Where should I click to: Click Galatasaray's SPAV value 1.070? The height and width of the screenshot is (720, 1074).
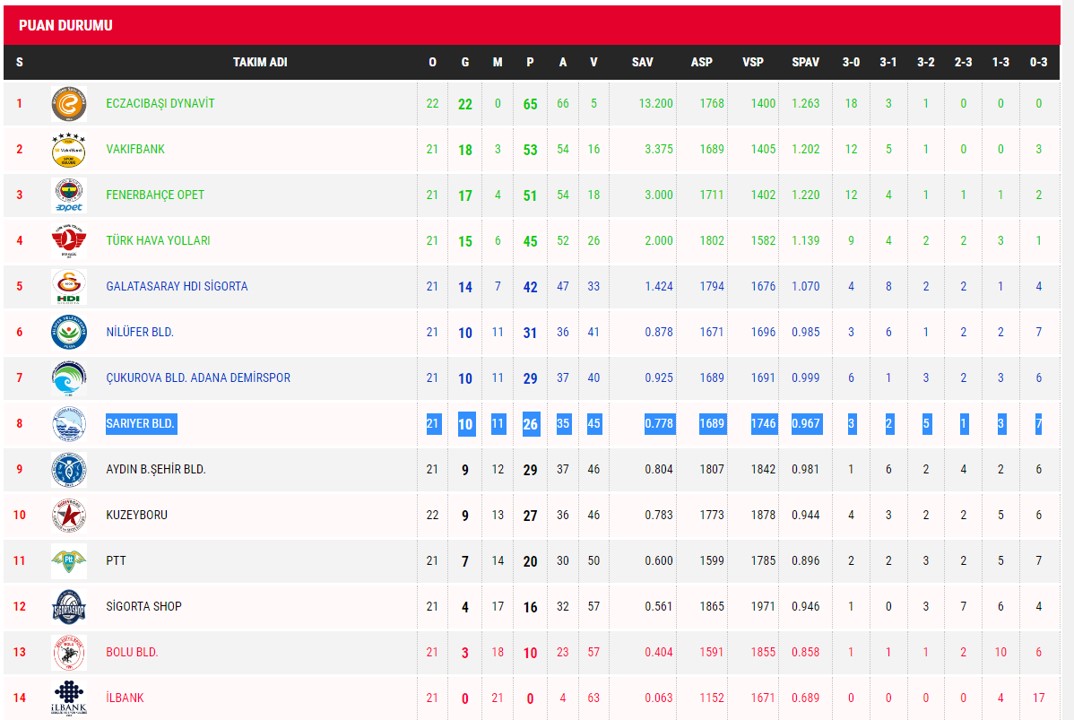pyautogui.click(x=806, y=286)
